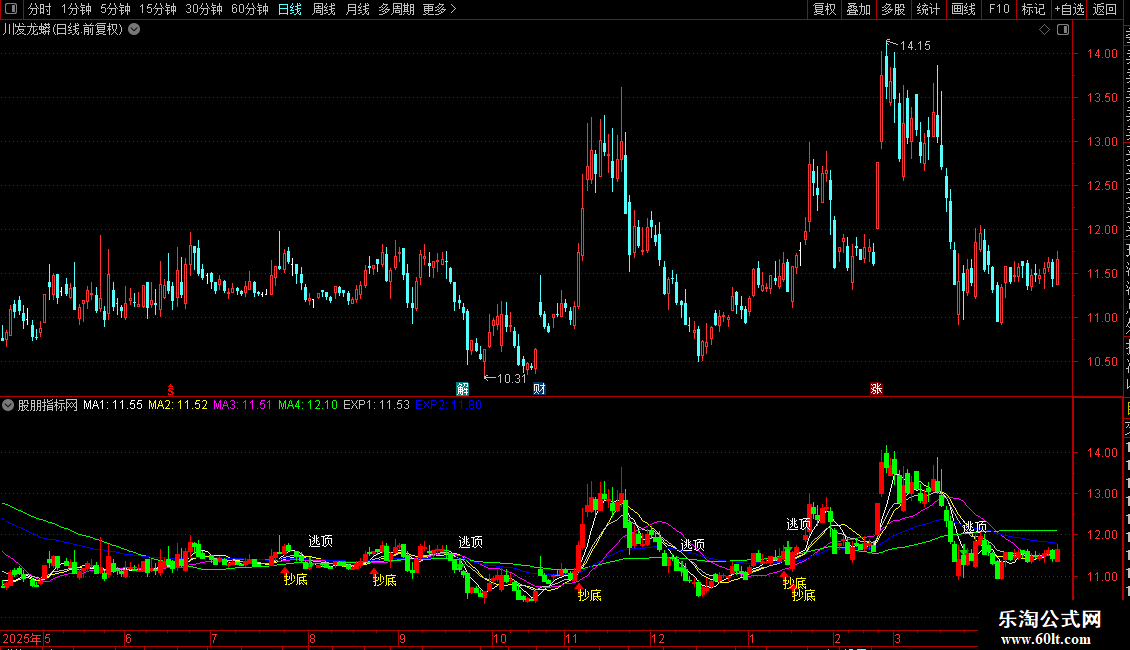Click the 财 financial report marker
Viewport: 1130px width, 650px height.
click(x=539, y=389)
